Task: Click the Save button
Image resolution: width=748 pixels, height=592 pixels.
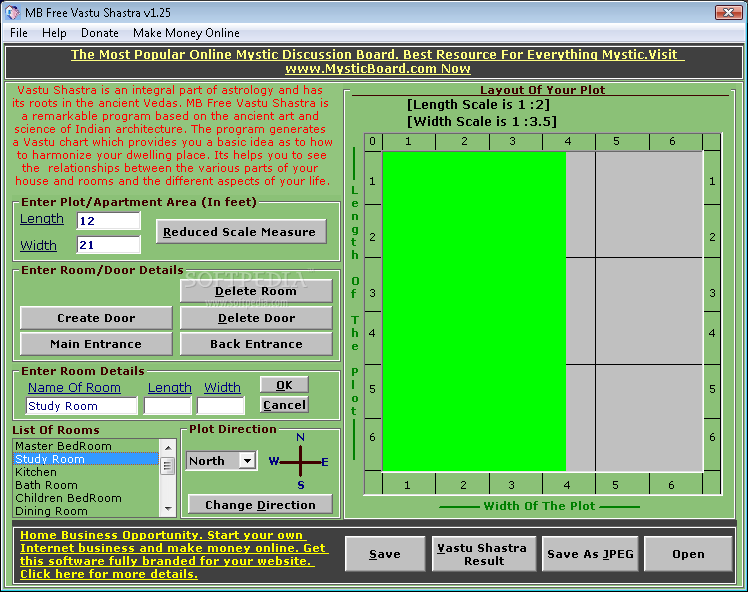Action: [x=385, y=554]
